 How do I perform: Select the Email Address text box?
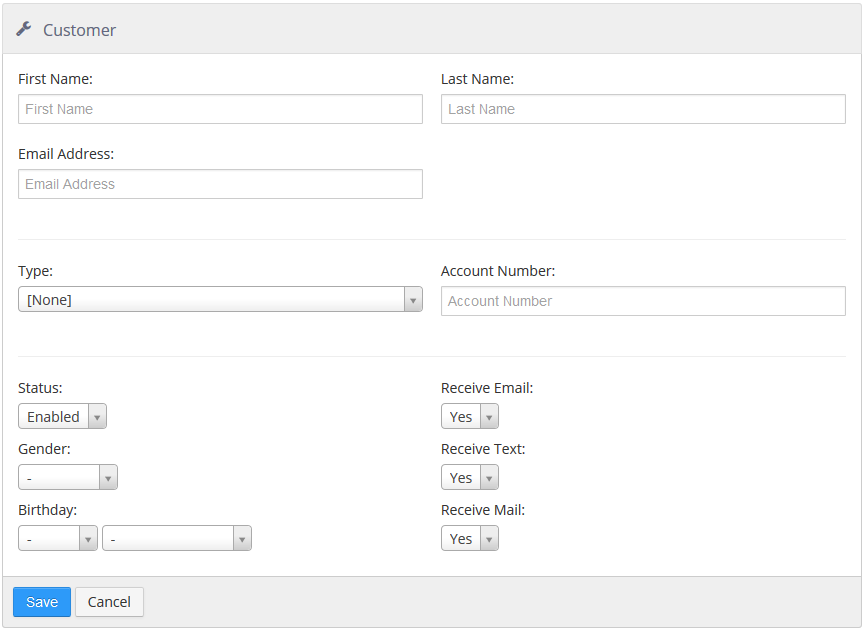pos(220,184)
